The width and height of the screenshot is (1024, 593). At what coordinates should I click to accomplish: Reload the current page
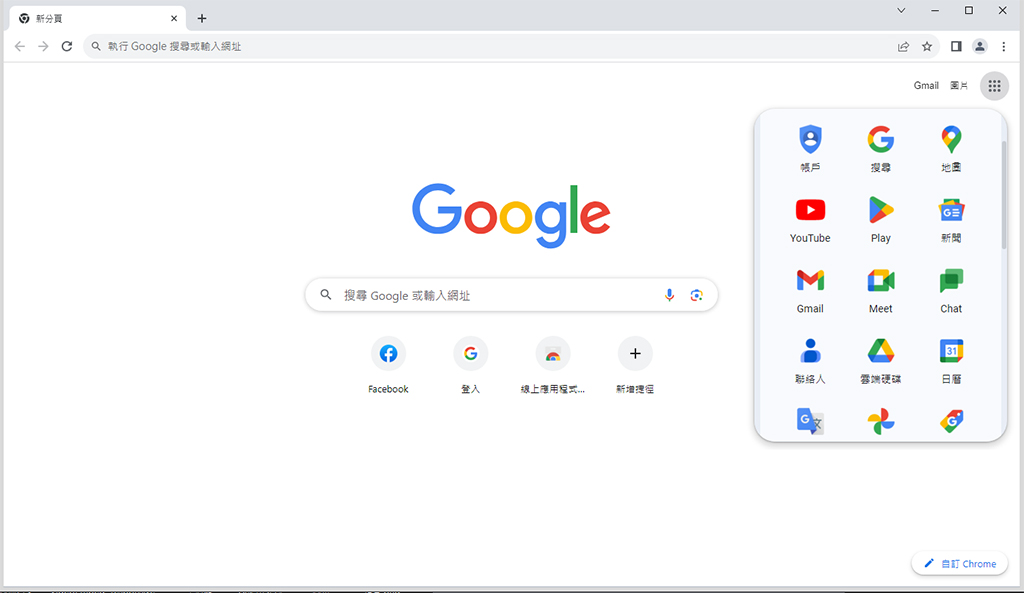[x=67, y=46]
